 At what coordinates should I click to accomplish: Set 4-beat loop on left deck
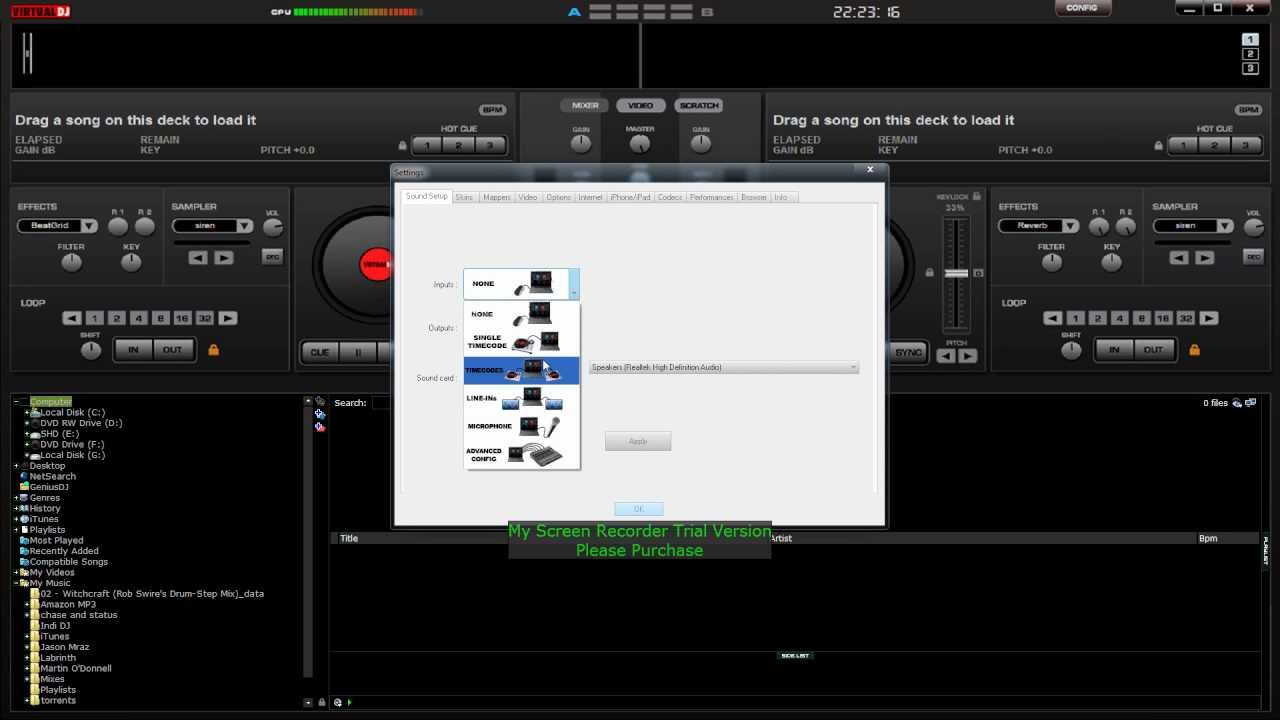point(139,318)
